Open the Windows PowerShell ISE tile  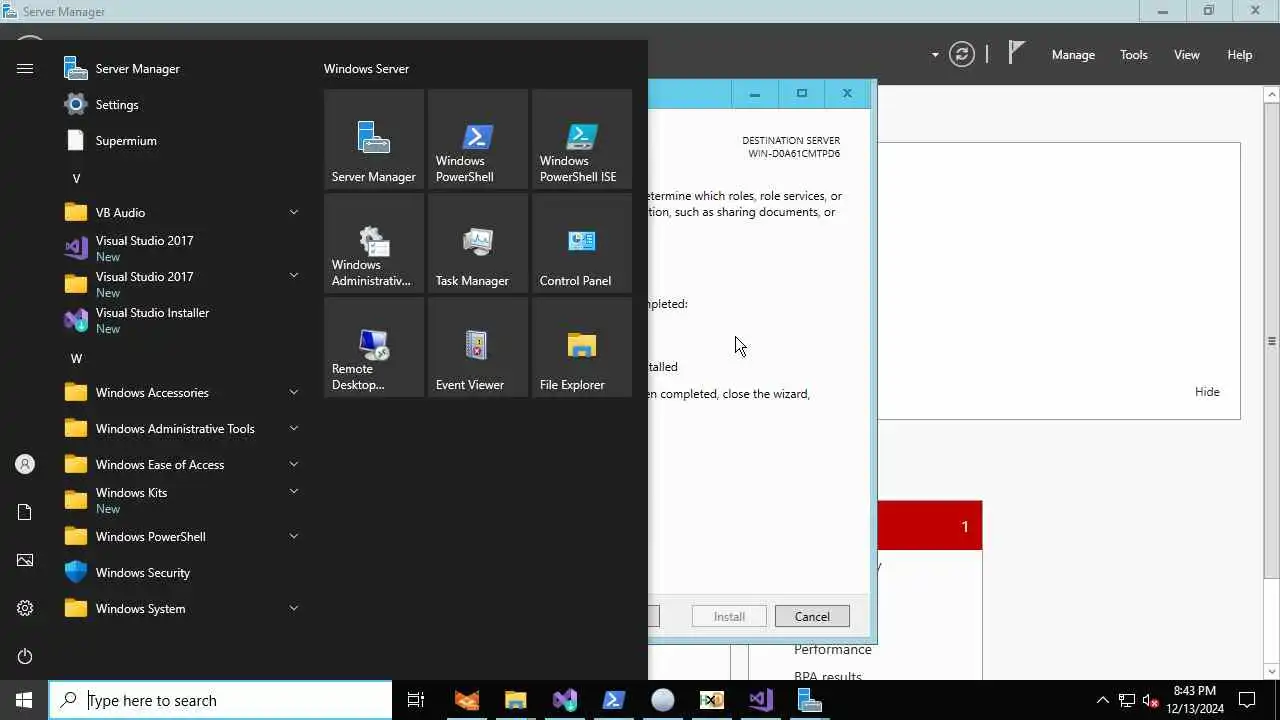582,139
